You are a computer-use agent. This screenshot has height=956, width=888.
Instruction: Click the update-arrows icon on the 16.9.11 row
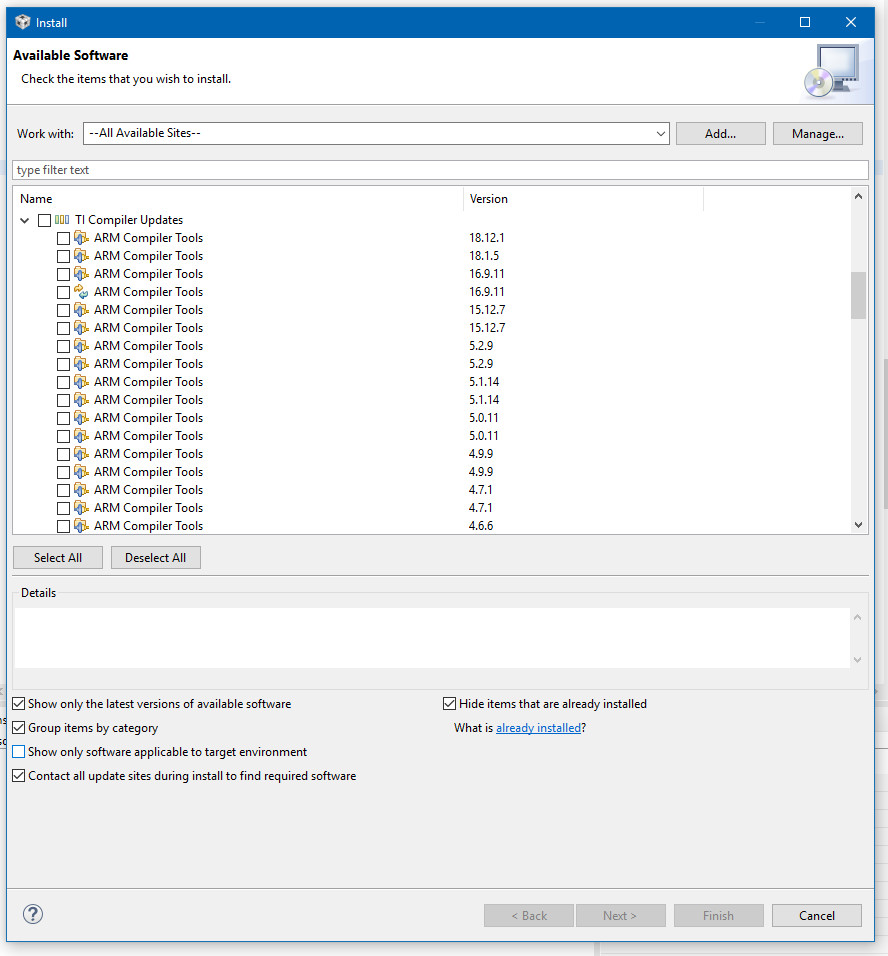point(81,291)
